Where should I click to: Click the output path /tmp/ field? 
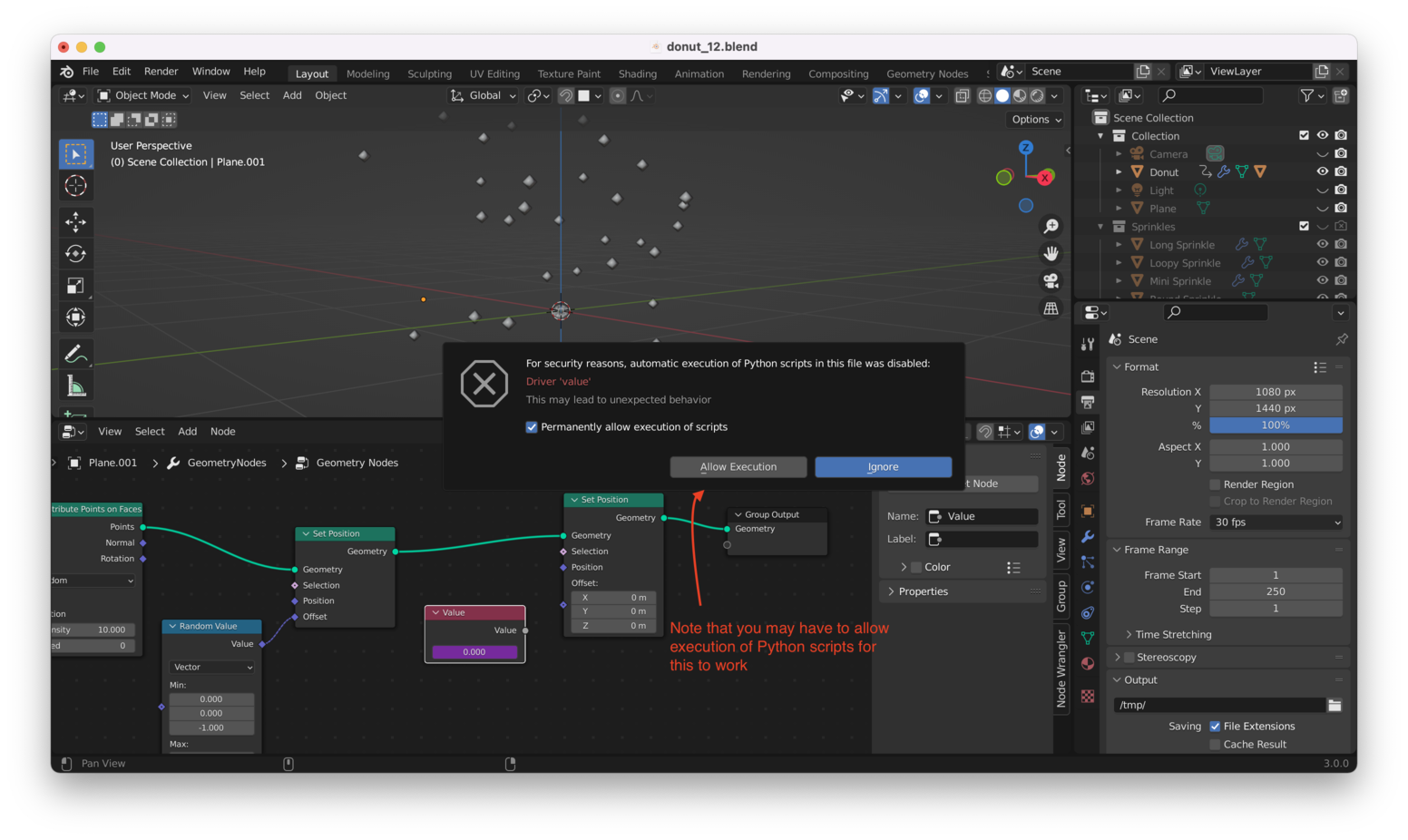tap(1217, 705)
